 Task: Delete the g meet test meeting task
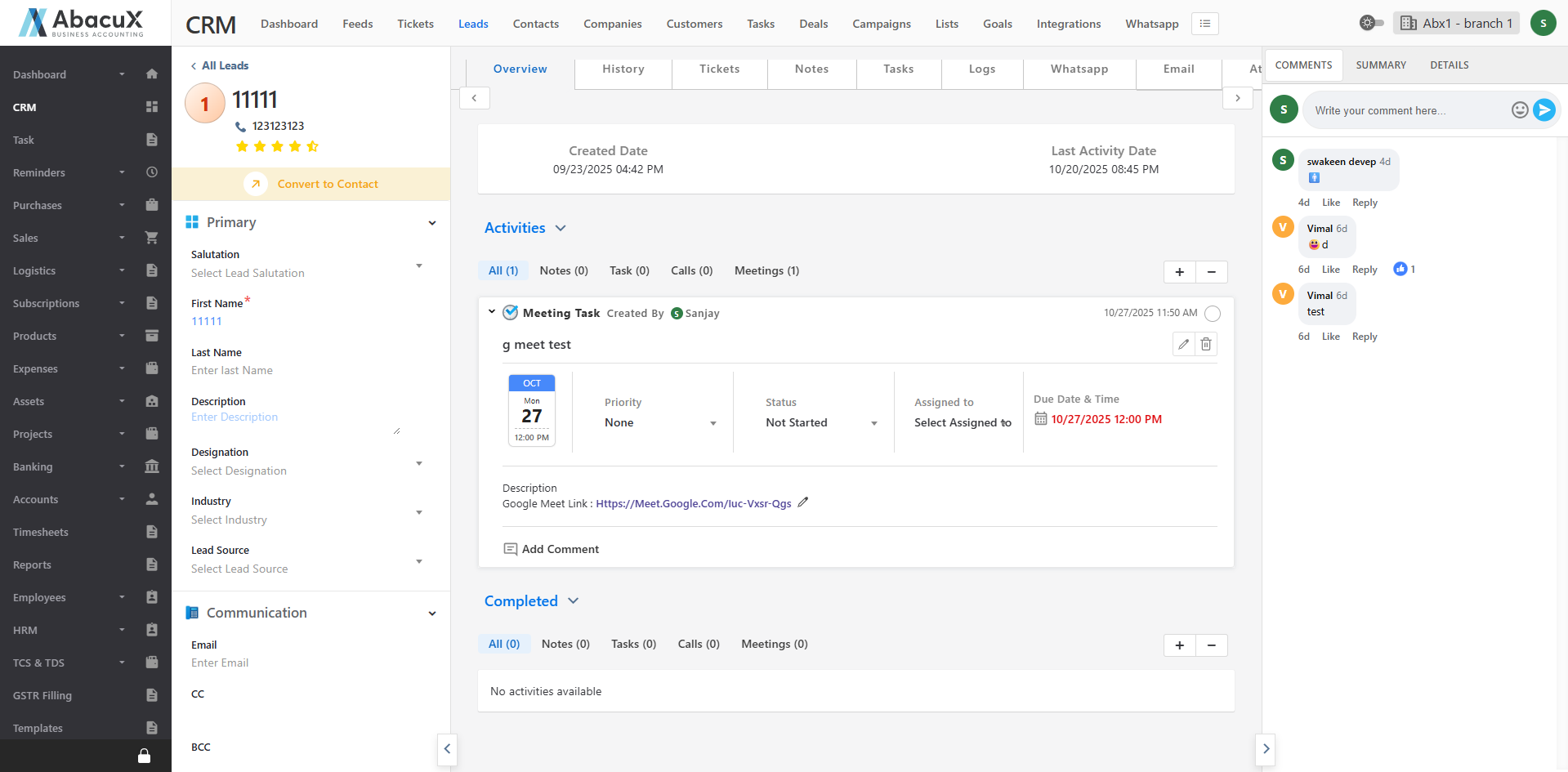(1206, 344)
